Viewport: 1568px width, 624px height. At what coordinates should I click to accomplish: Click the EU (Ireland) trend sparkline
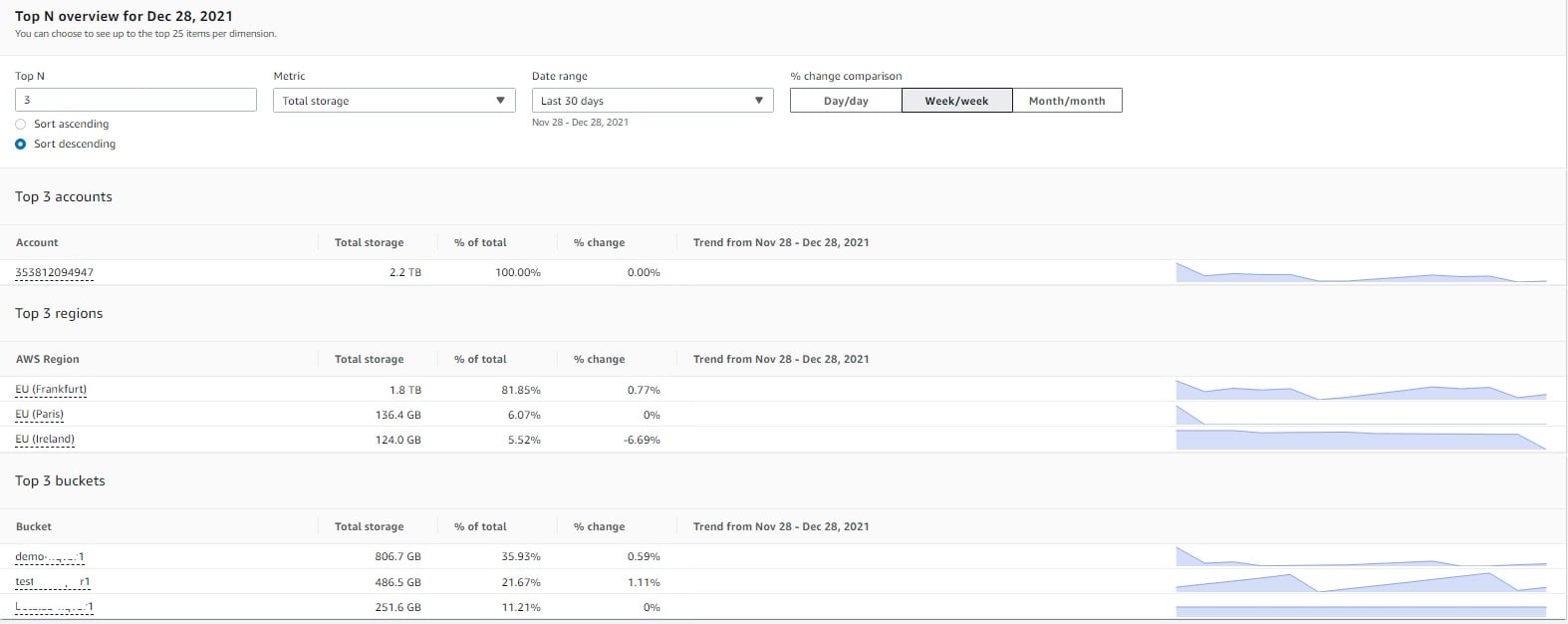tap(1361, 440)
